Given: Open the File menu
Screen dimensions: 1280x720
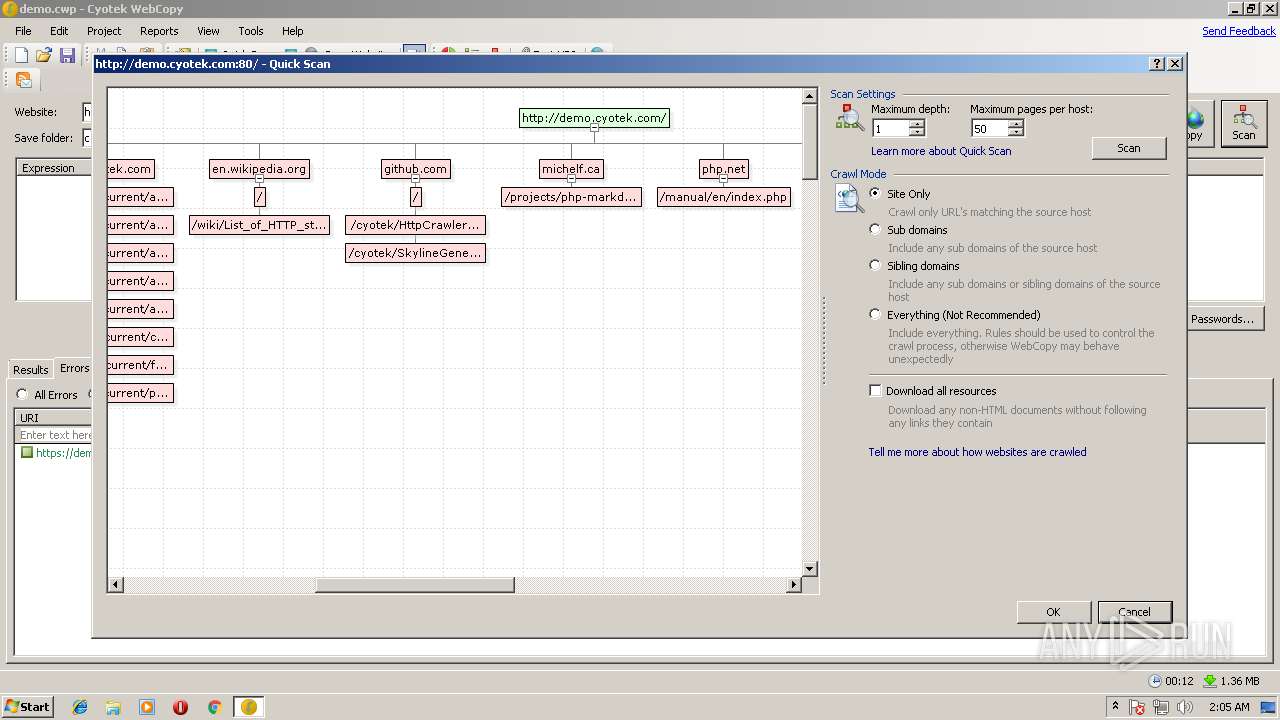Looking at the screenshot, I should tap(23, 31).
